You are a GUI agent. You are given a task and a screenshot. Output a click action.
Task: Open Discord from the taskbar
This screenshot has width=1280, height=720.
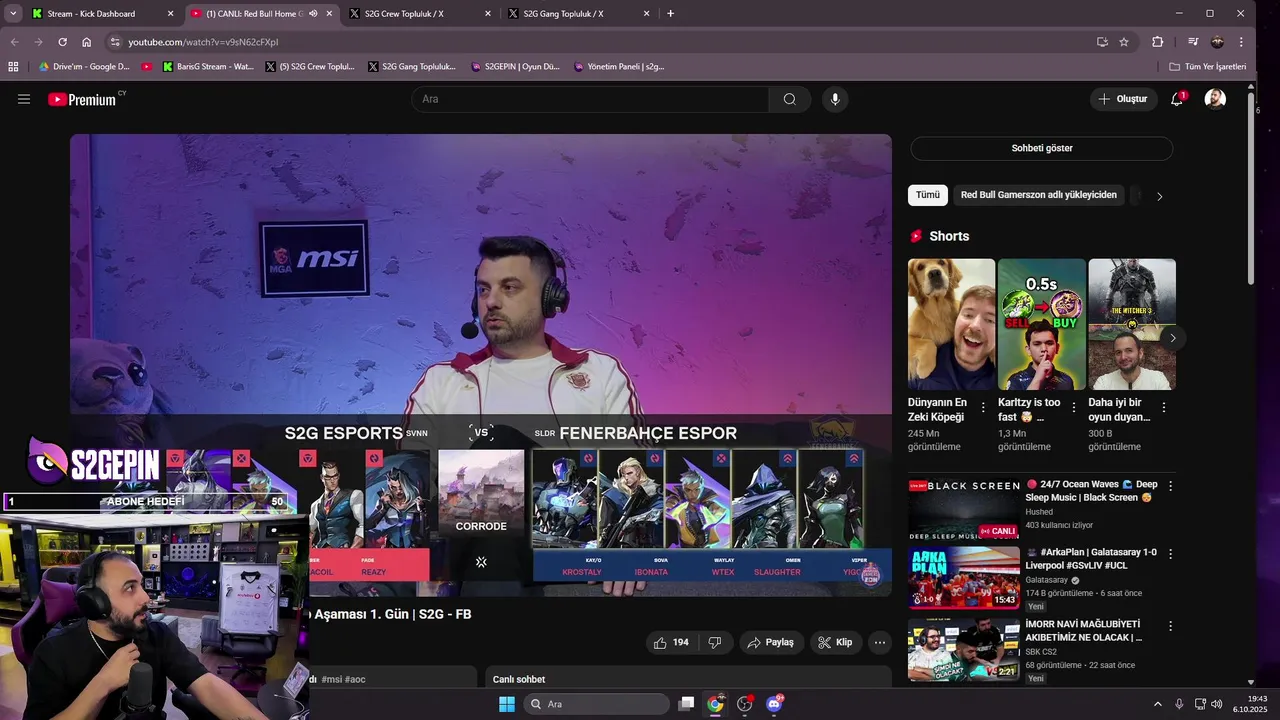pyautogui.click(x=774, y=704)
